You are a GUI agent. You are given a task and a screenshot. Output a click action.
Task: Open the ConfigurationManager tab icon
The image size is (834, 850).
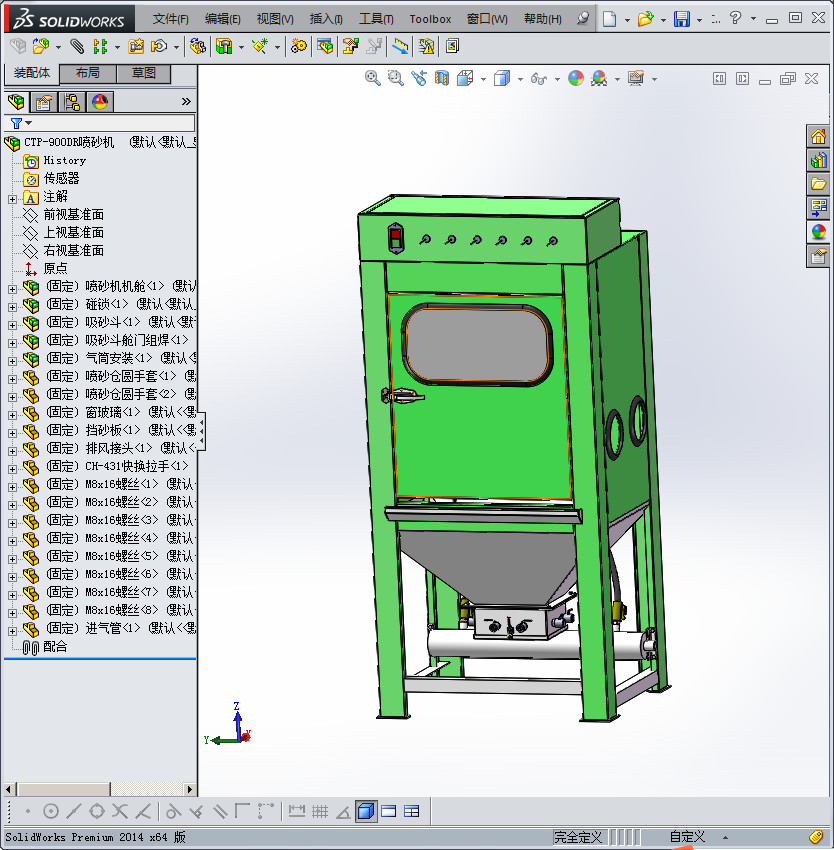[72, 101]
